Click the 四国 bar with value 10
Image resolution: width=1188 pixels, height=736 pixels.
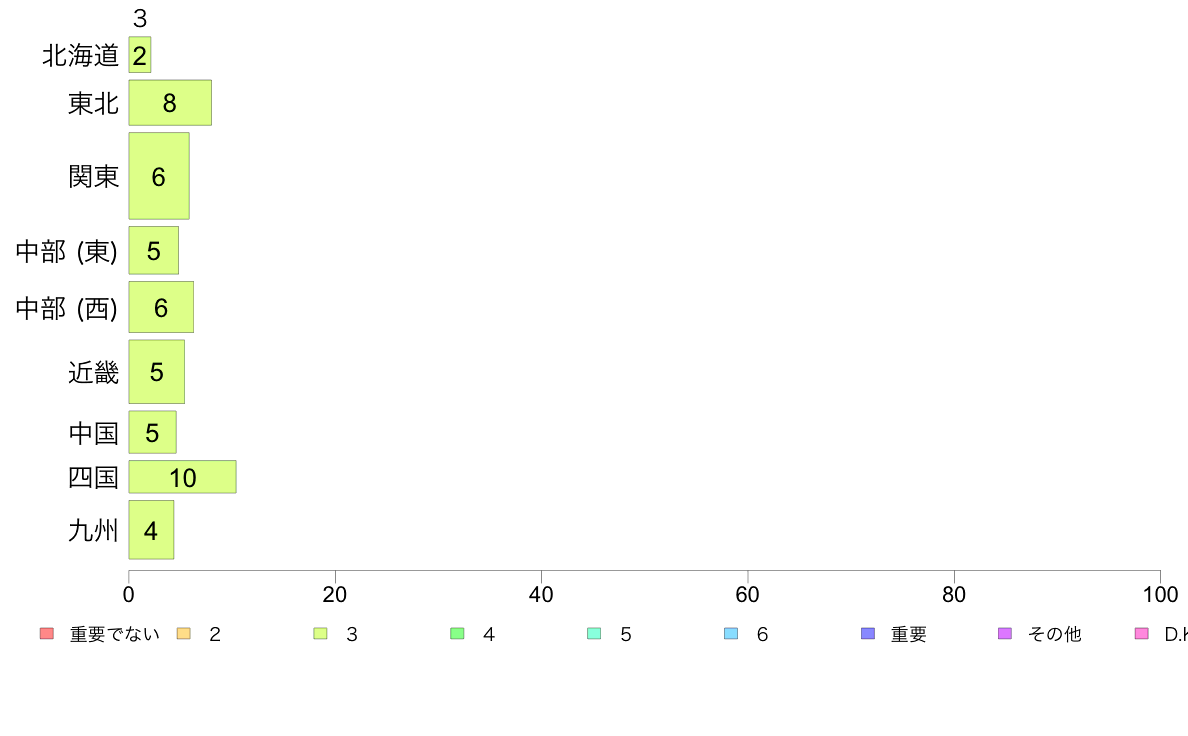(183, 477)
